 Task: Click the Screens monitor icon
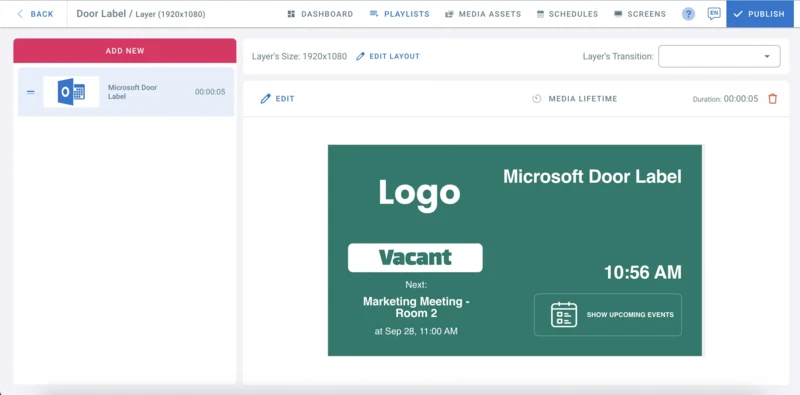(x=618, y=14)
